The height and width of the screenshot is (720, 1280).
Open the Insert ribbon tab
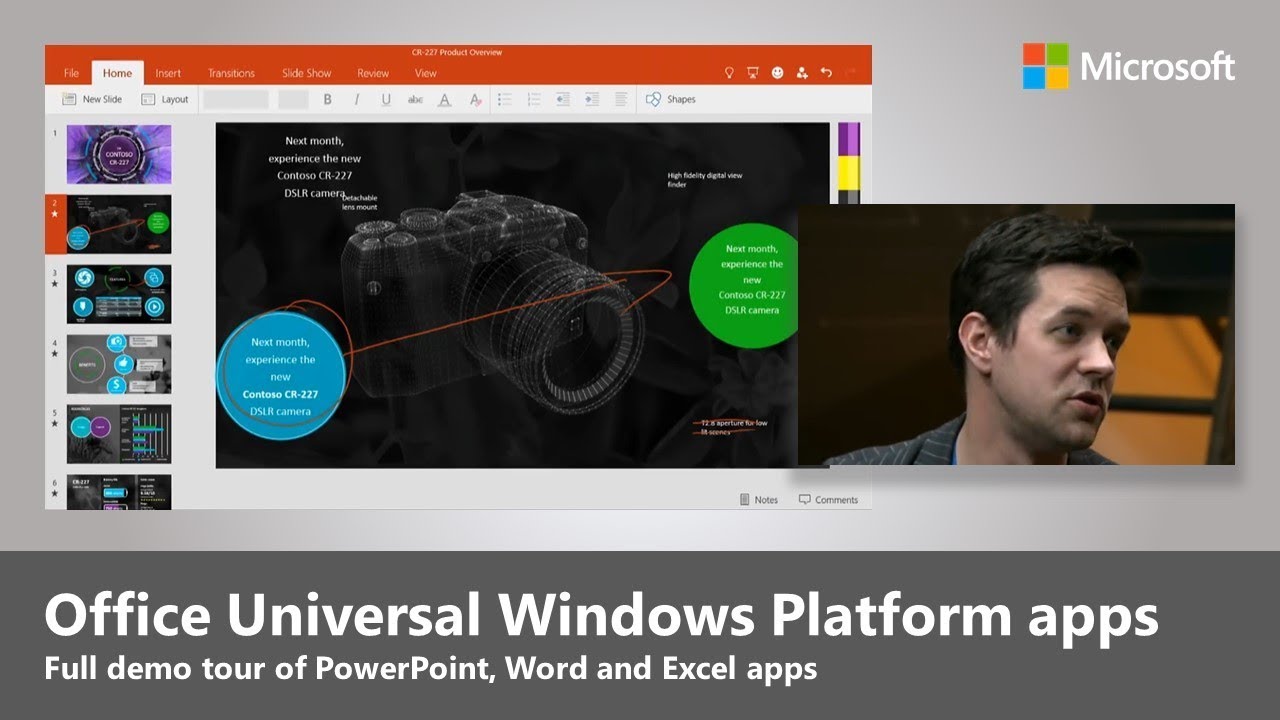pyautogui.click(x=168, y=73)
